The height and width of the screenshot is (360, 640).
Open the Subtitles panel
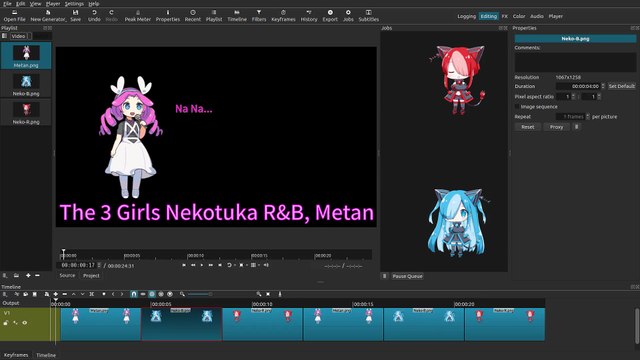(x=369, y=16)
